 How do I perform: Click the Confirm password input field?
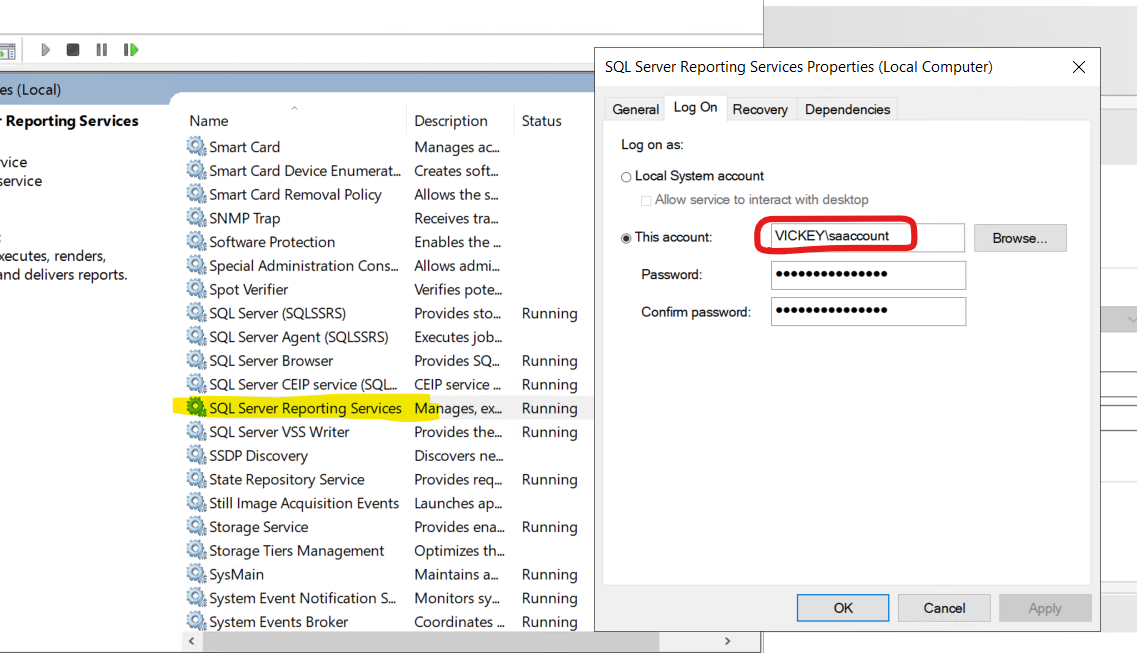coord(868,311)
